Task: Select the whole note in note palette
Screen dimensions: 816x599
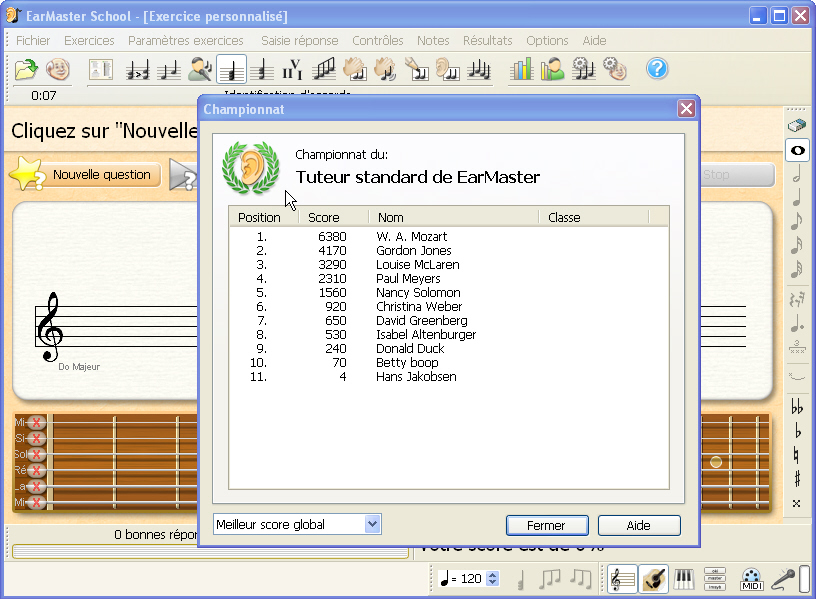Action: click(797, 150)
